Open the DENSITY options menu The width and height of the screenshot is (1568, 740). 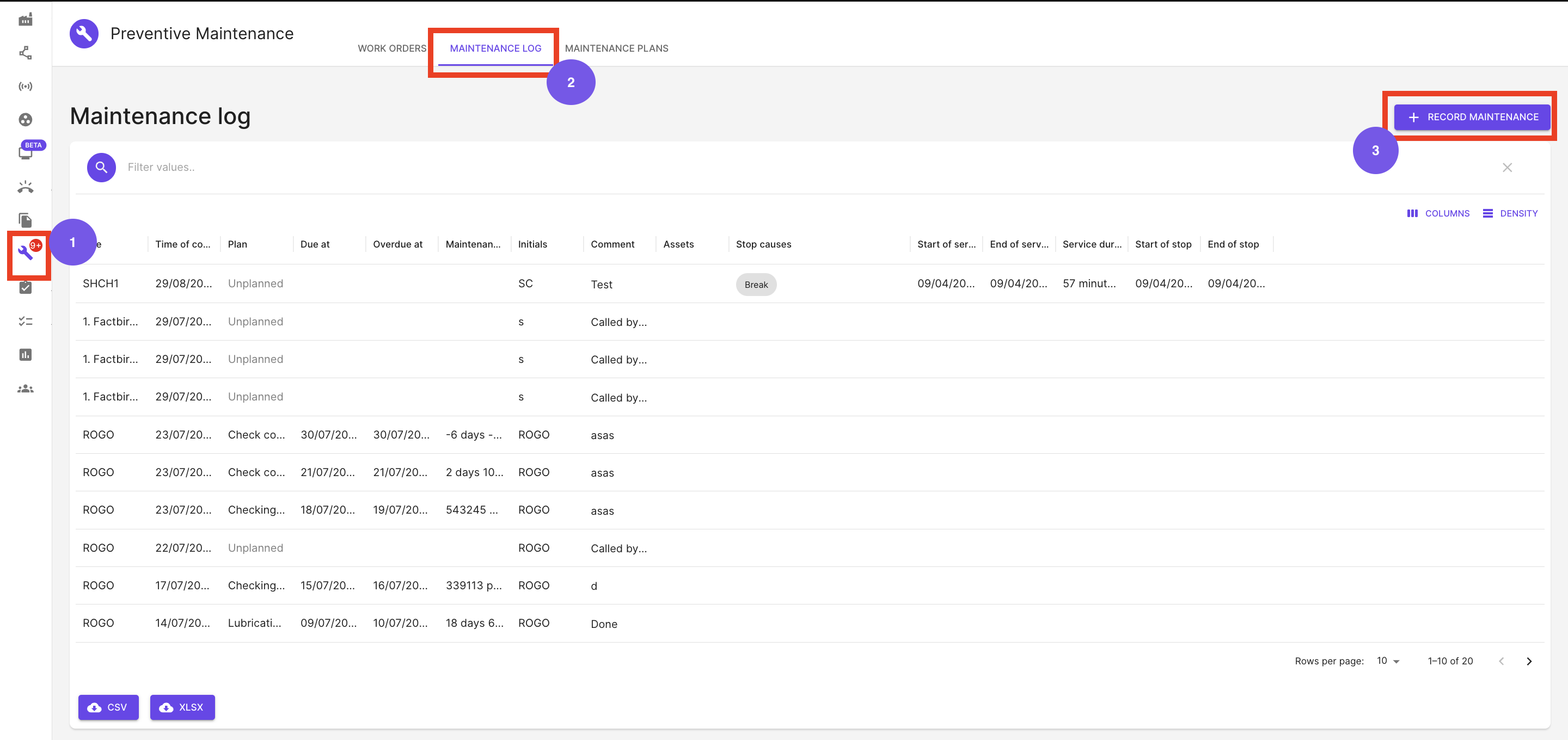(x=1511, y=213)
